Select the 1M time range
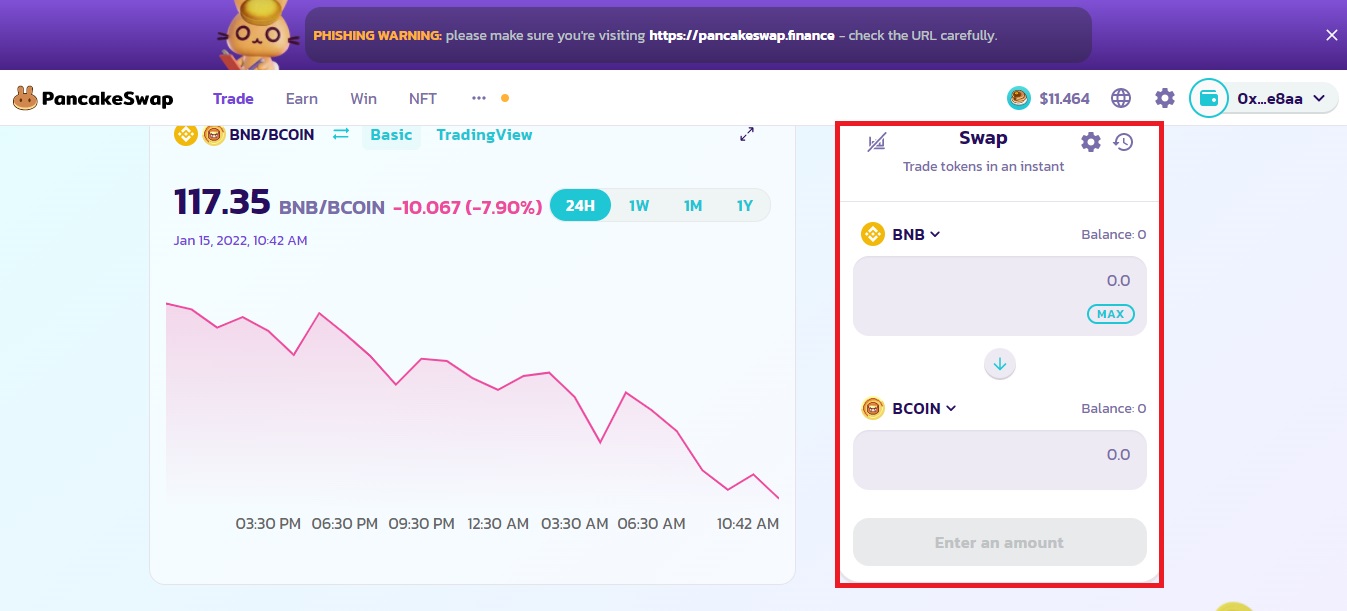This screenshot has width=1347, height=611. click(x=693, y=205)
